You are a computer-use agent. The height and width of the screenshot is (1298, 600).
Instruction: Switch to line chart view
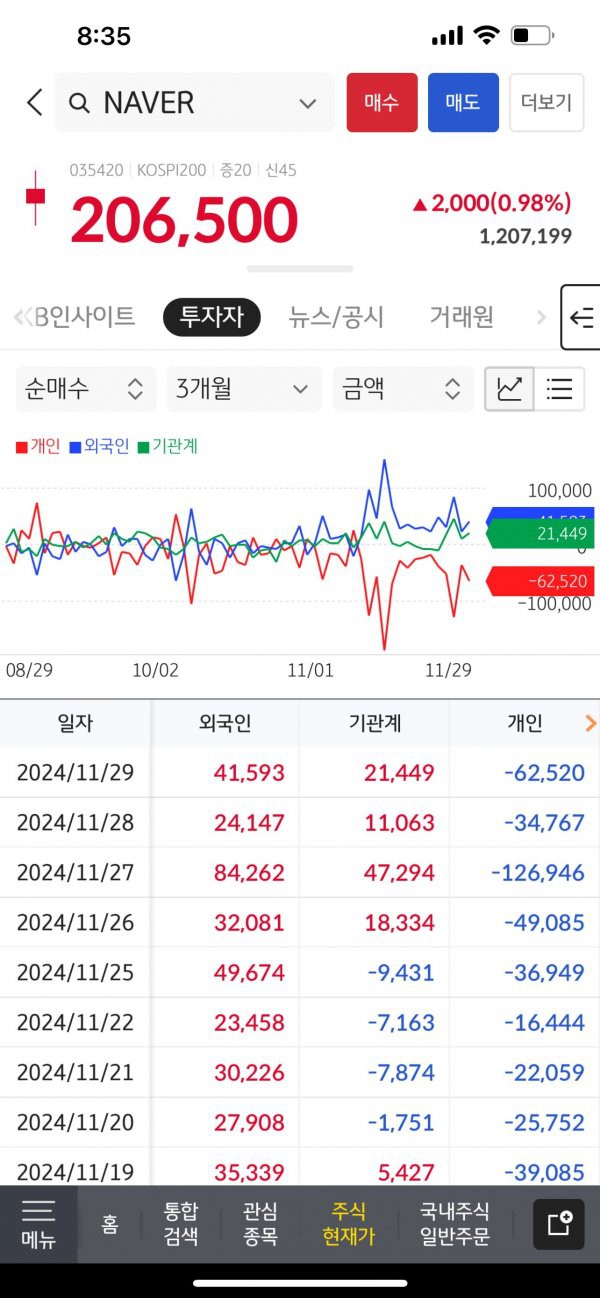[x=509, y=389]
